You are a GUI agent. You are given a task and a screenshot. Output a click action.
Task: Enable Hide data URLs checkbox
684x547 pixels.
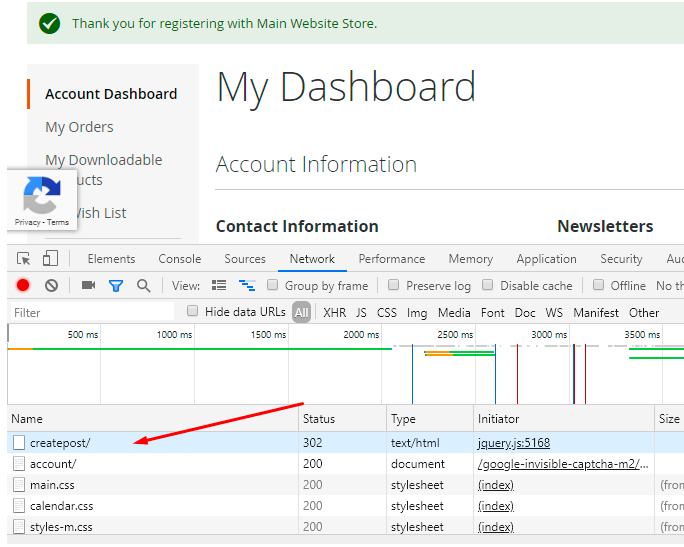(x=193, y=311)
